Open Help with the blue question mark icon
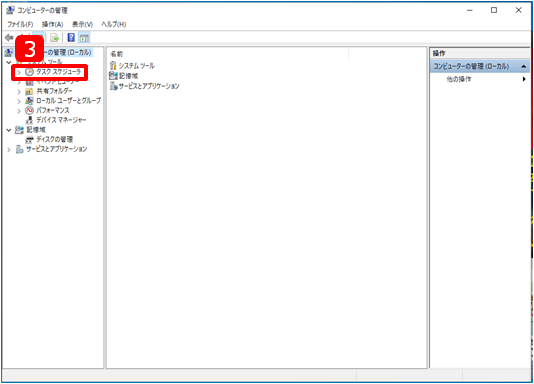 coord(71,37)
